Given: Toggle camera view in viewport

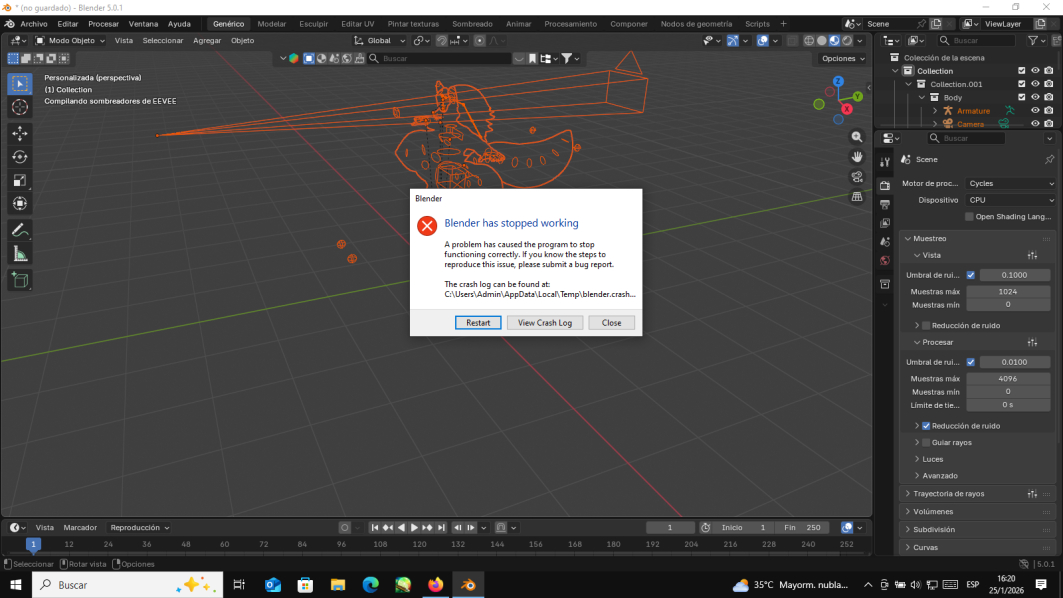Looking at the screenshot, I should tap(857, 177).
